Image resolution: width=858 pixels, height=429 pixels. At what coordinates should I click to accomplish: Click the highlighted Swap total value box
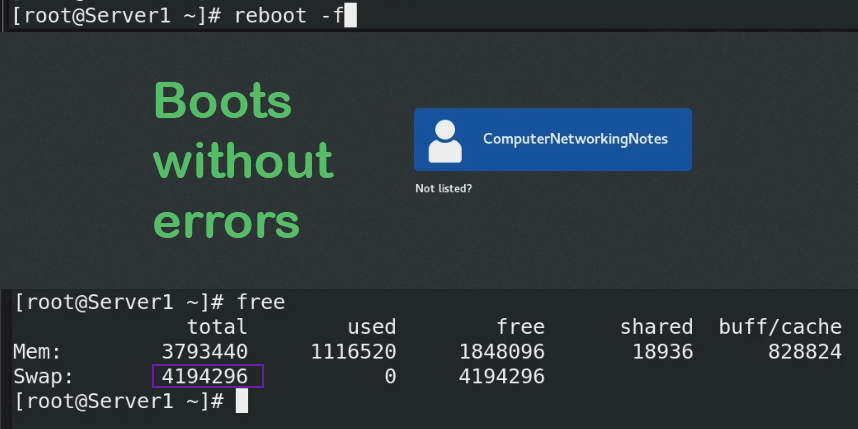[208, 376]
